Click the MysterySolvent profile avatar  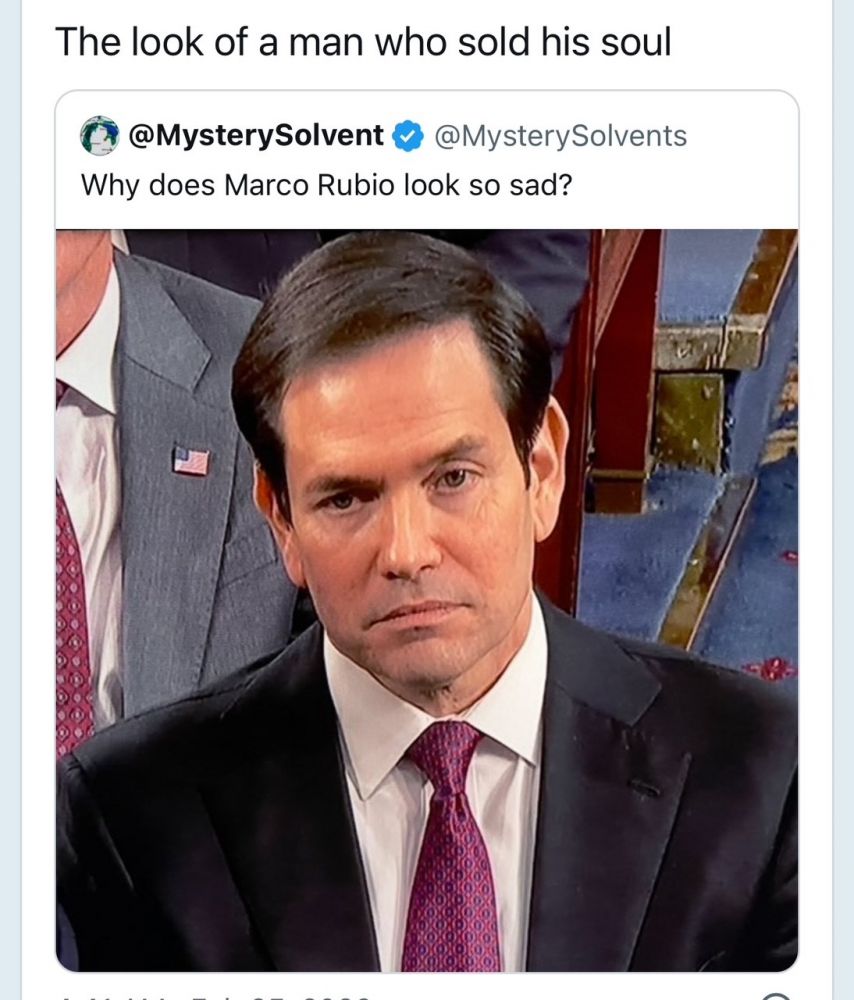100,135
